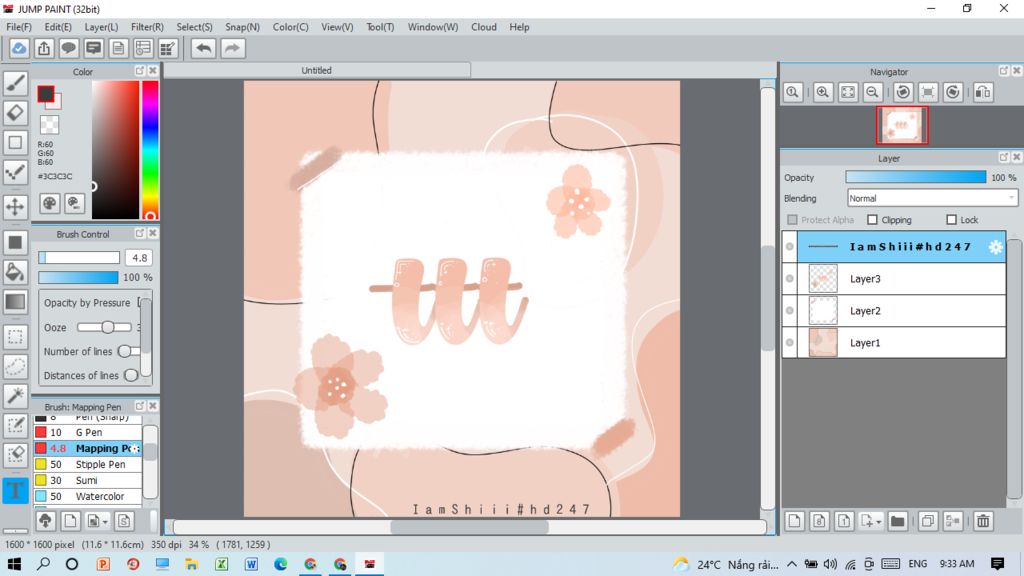Open the Windows Start menu

(x=14, y=564)
